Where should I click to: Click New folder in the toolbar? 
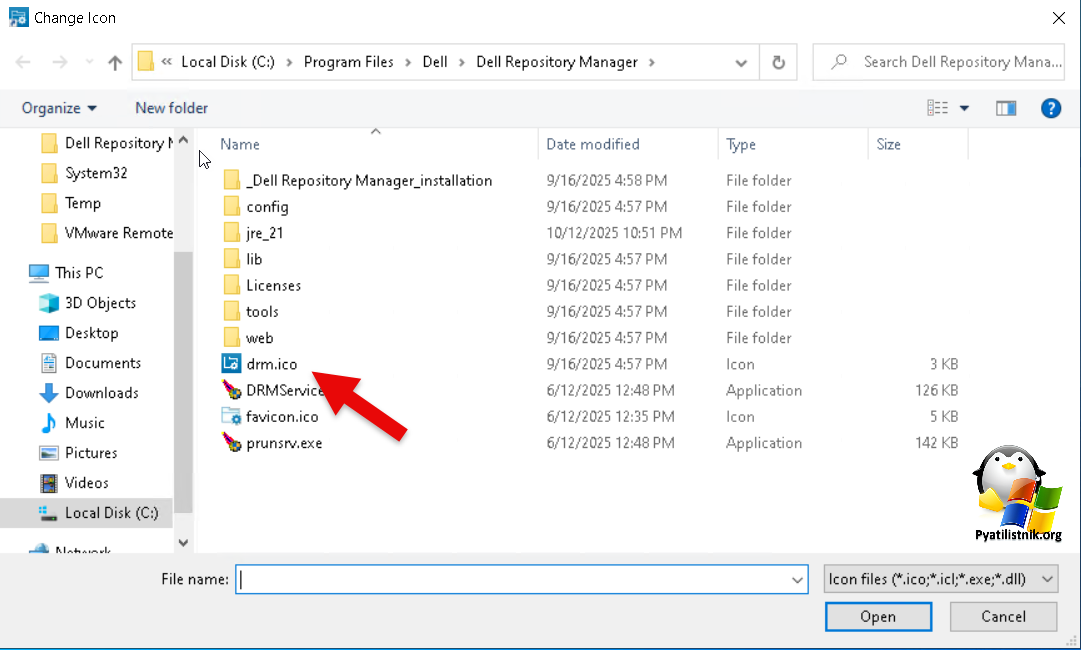(172, 108)
